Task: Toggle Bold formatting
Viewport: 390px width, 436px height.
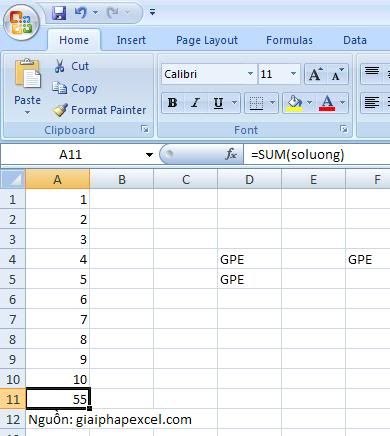Action: click(172, 103)
